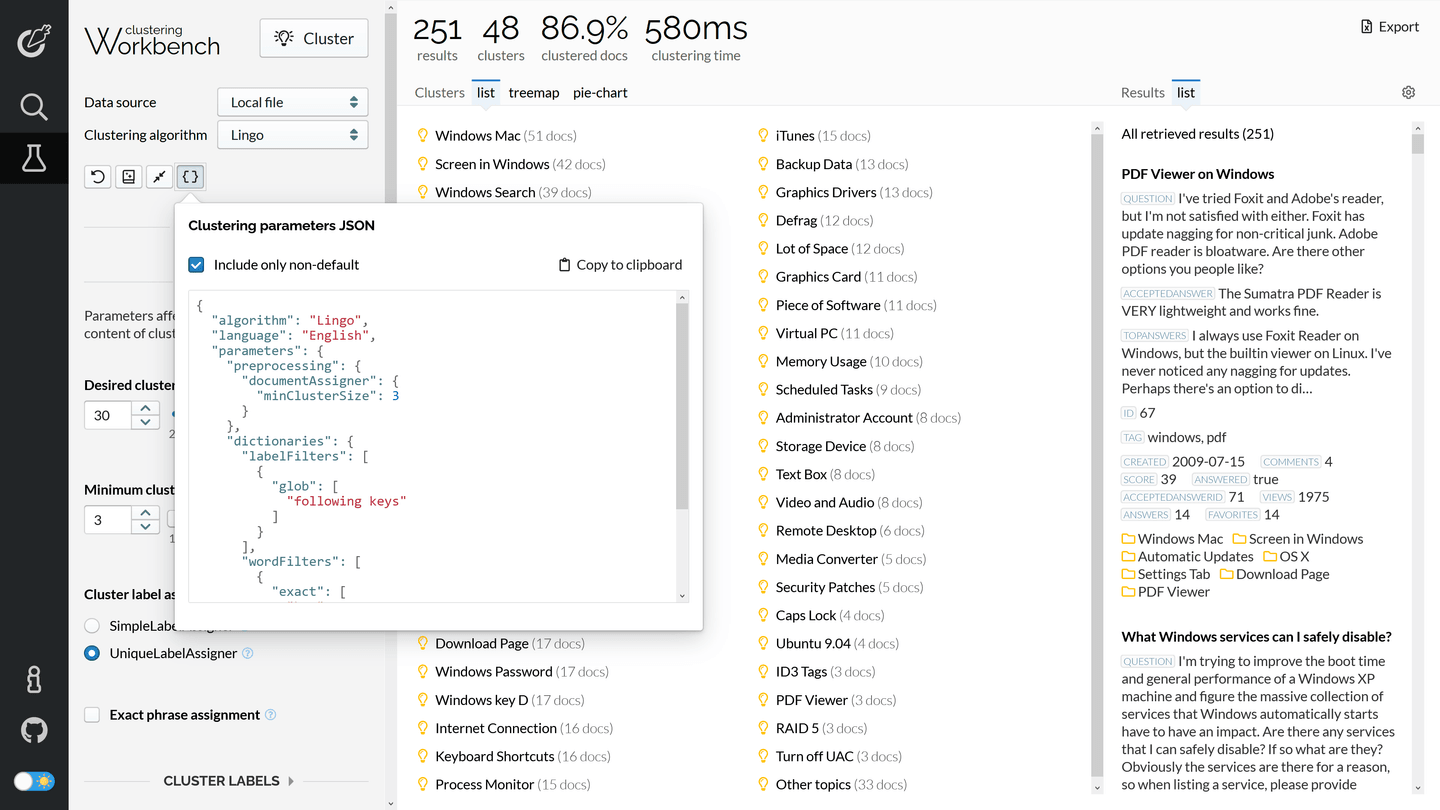Collapse parameters using the inward arrows icon
The height and width of the screenshot is (810, 1440).
159,176
